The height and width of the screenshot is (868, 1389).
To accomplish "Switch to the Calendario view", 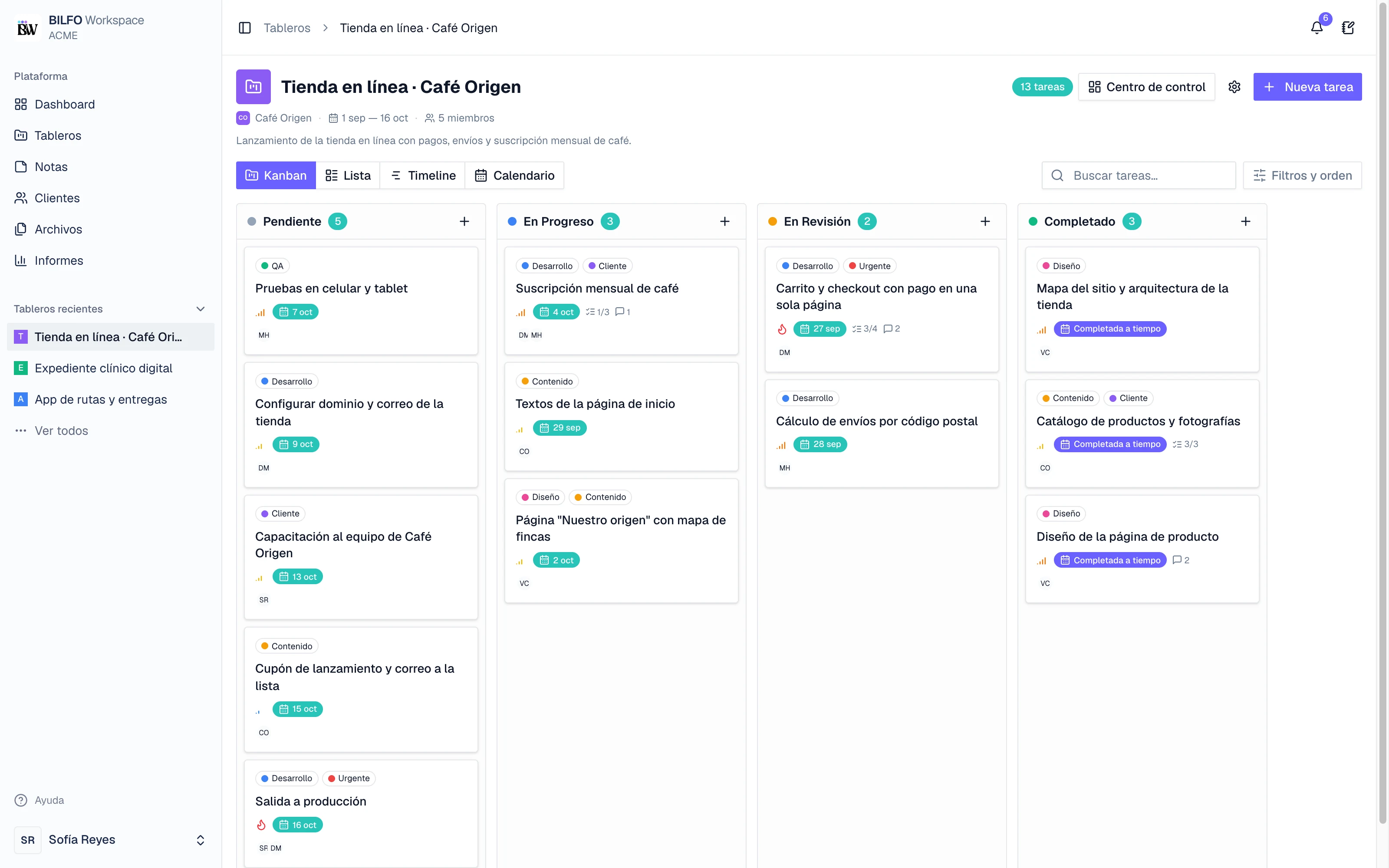I will pyautogui.click(x=514, y=175).
